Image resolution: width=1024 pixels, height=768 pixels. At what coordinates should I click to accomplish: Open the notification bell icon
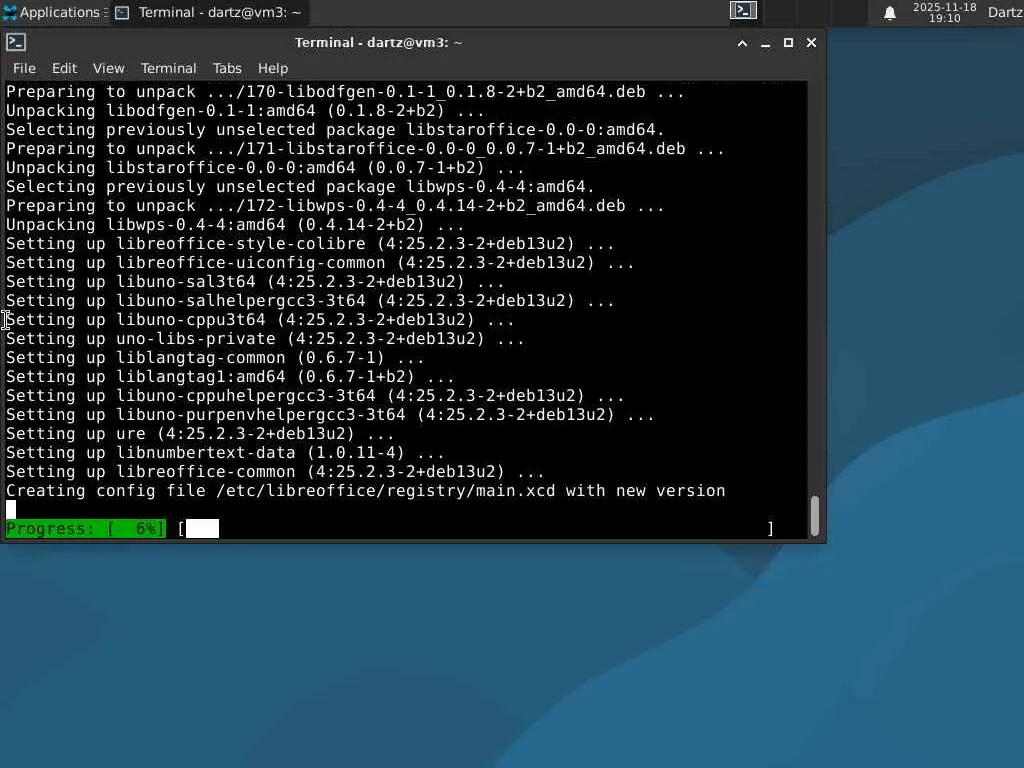coord(889,13)
